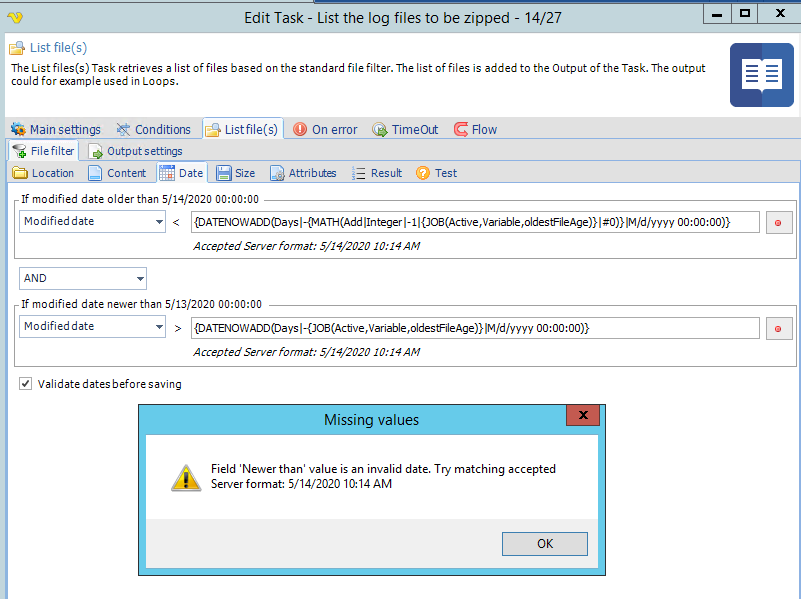Uncheck Validate dates before saving
The height and width of the screenshot is (599, 801).
(26, 384)
